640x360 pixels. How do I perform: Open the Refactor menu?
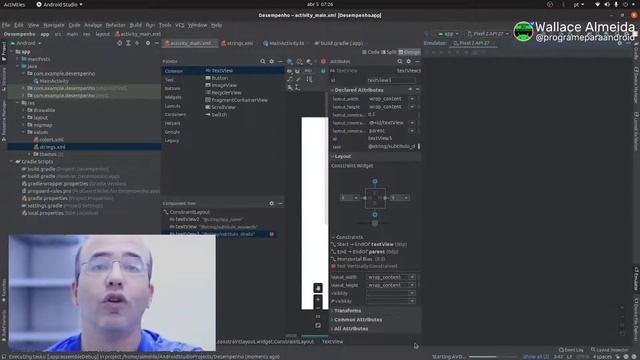tap(116, 25)
